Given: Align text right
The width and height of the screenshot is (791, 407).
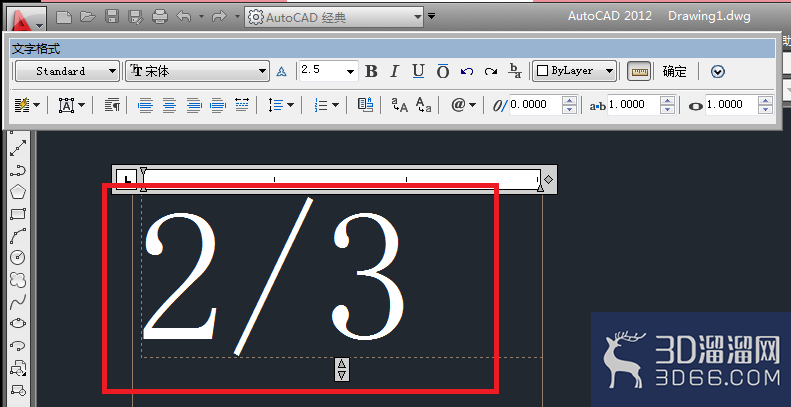Looking at the screenshot, I should pos(194,105).
